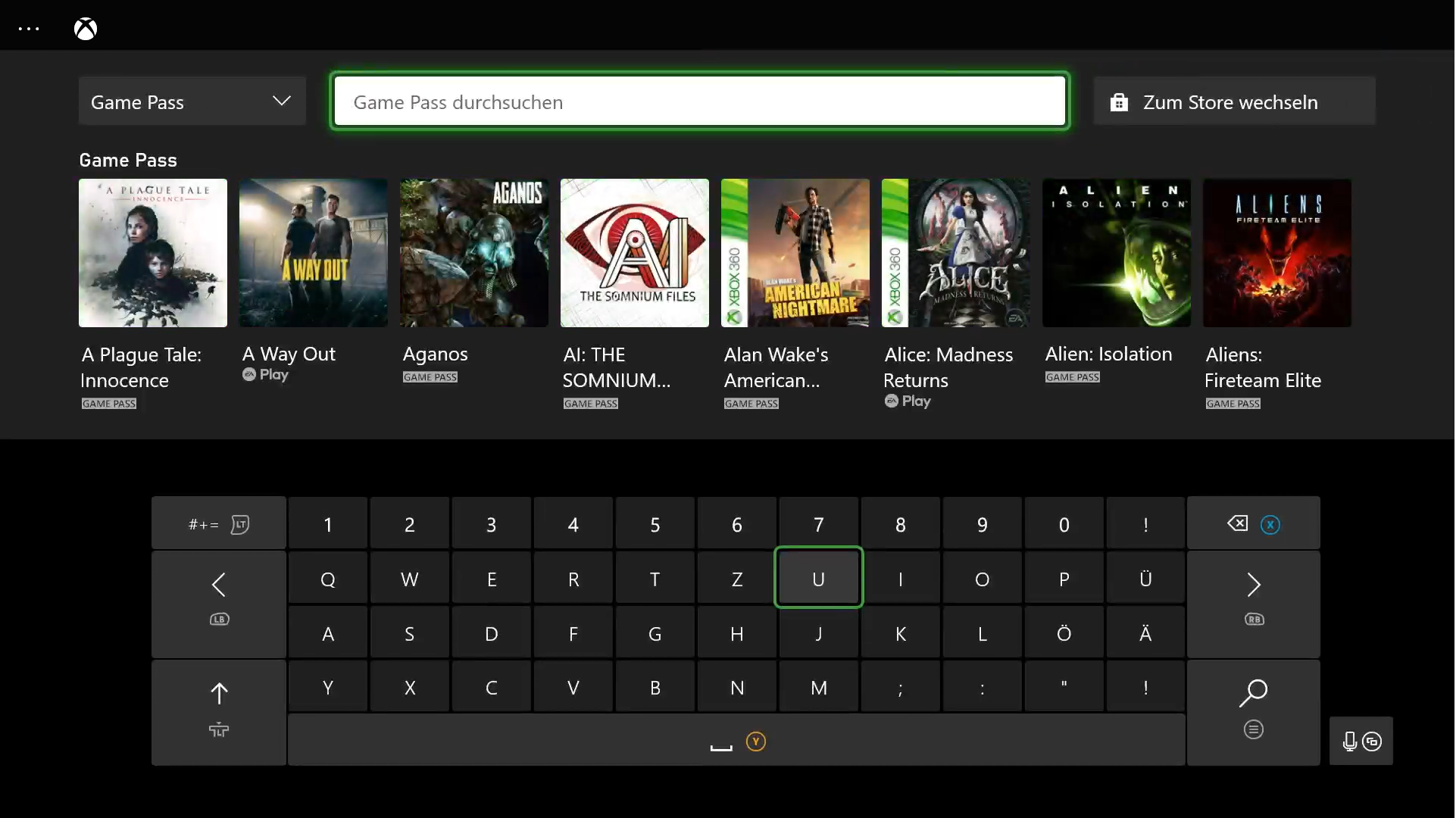This screenshot has width=1456, height=818.
Task: Tap the number 5 key
Action: 655,524
